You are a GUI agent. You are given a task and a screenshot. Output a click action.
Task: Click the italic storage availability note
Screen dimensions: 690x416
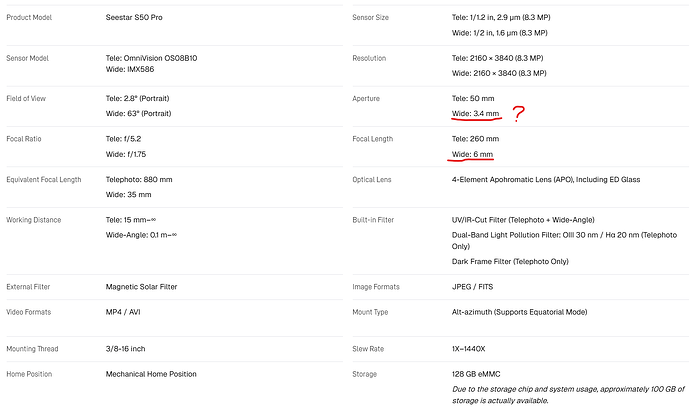(568, 395)
